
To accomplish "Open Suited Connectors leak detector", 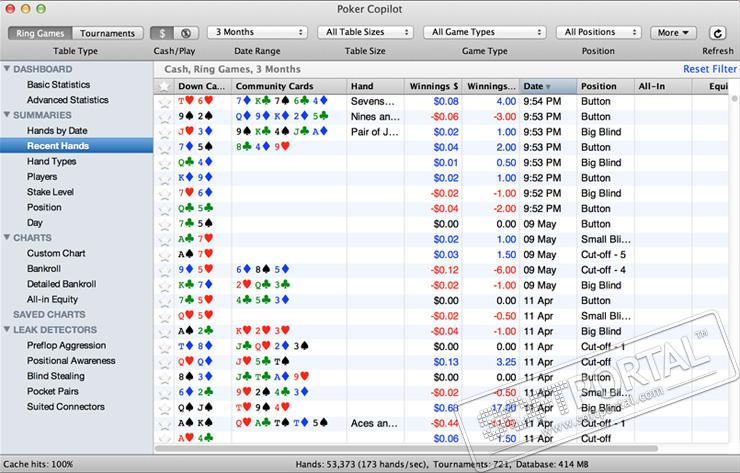I will (66, 406).
